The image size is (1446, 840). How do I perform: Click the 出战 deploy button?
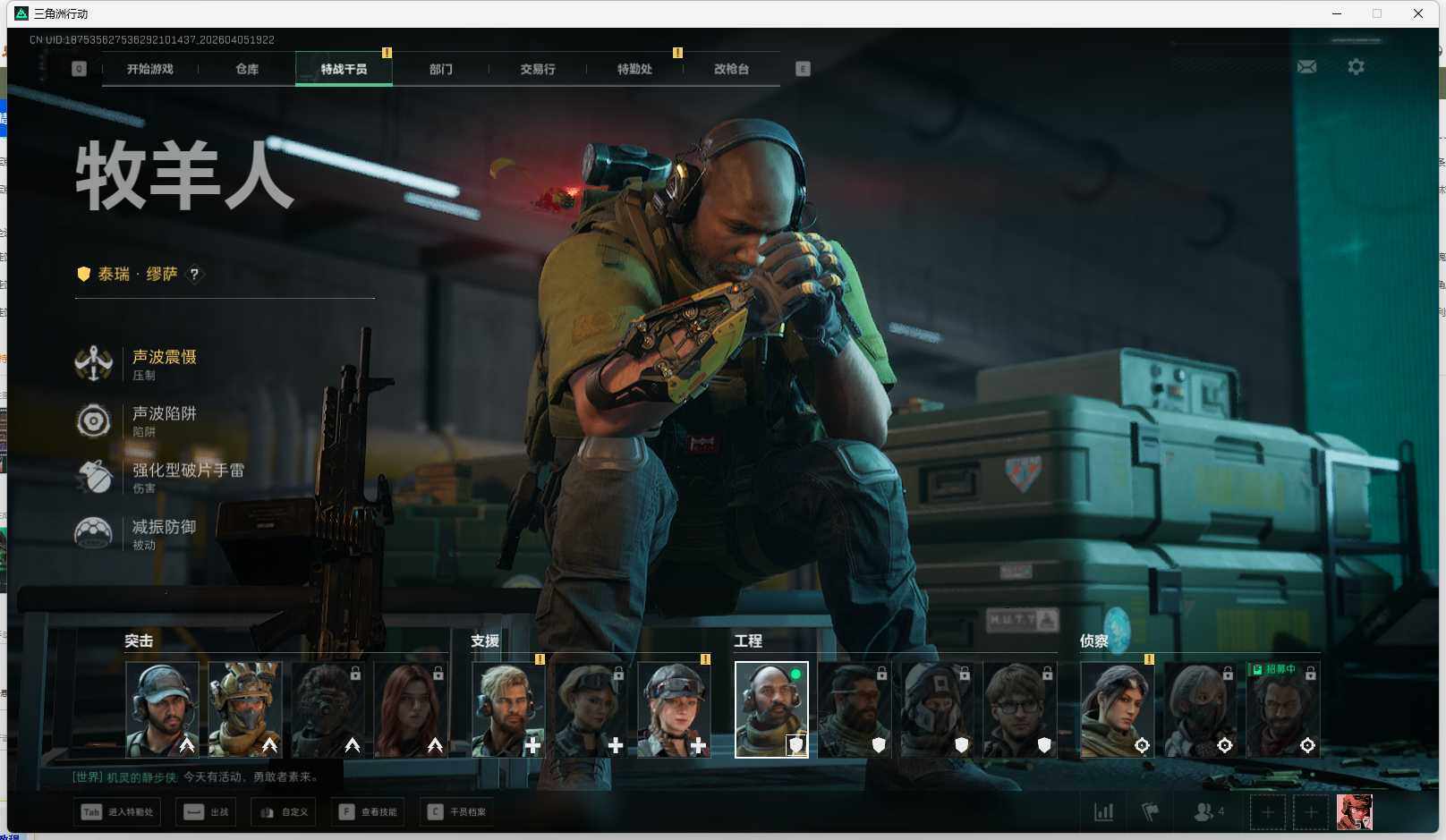pyautogui.click(x=206, y=812)
